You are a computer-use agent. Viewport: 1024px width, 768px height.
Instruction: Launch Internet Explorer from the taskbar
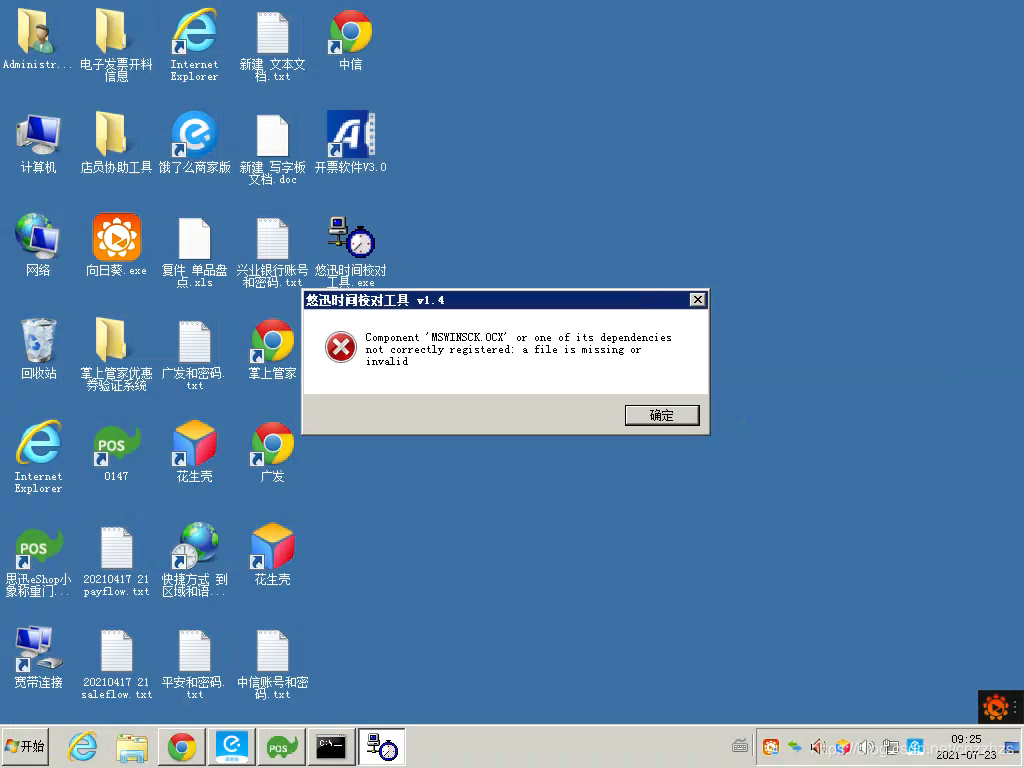point(83,746)
